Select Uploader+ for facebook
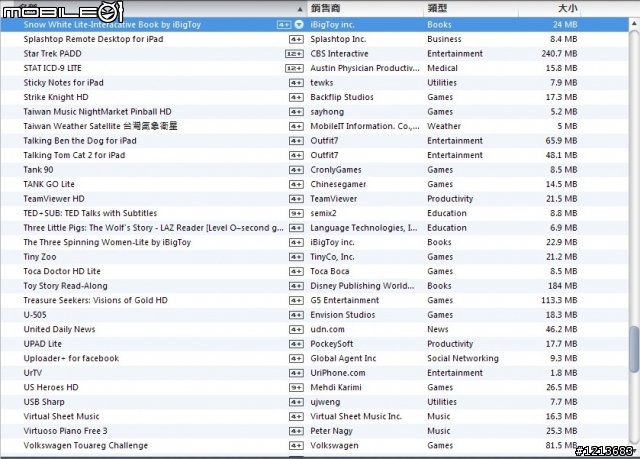This screenshot has height=459, width=640. click(x=71, y=358)
